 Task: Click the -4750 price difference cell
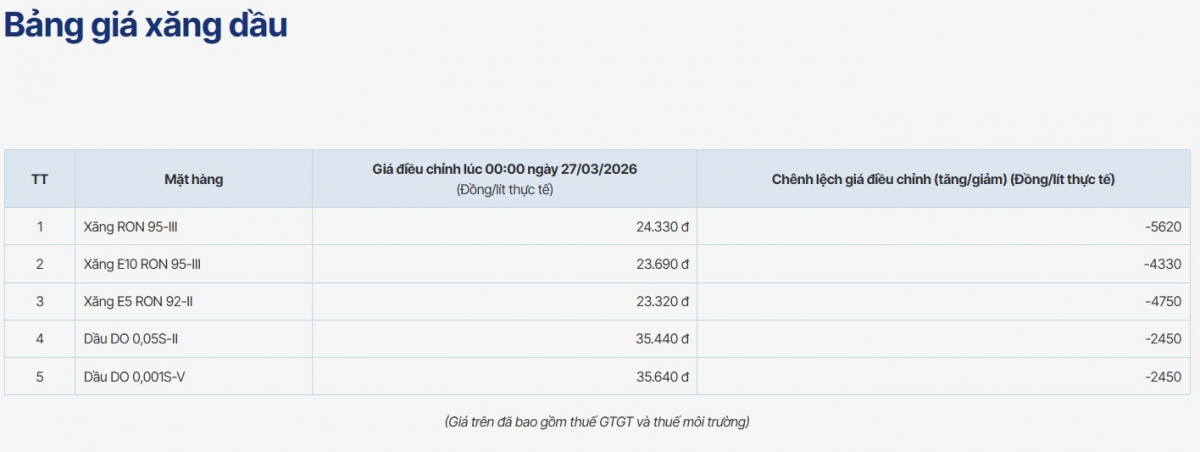tap(1163, 301)
